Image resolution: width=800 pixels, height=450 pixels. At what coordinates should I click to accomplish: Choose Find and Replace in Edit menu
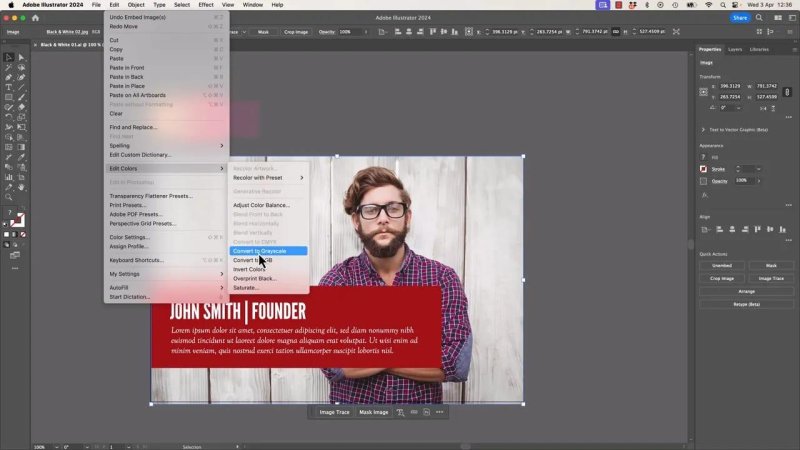[166, 128]
